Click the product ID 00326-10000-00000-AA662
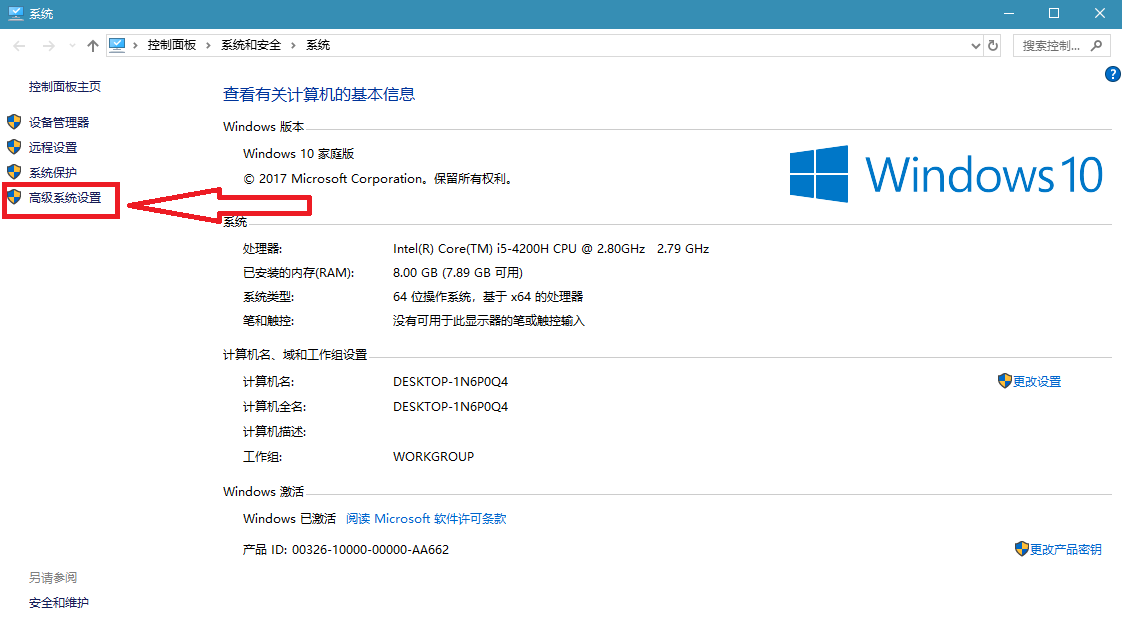The height and width of the screenshot is (630, 1122). pyautogui.click(x=371, y=550)
